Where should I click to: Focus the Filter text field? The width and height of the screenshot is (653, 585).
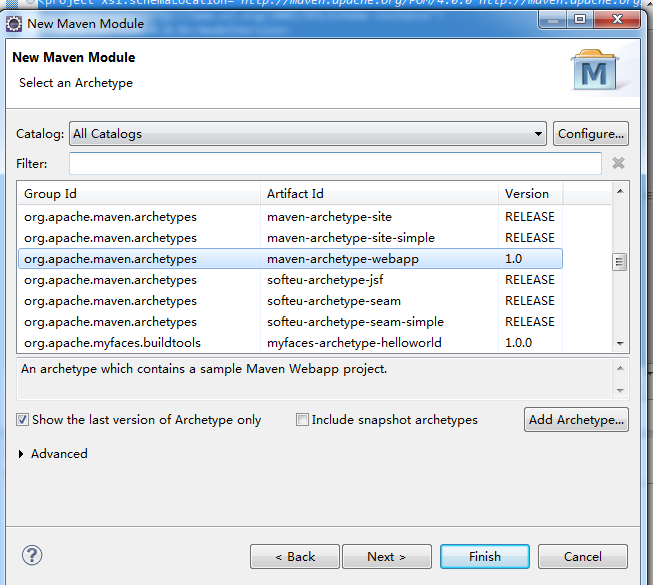click(335, 163)
